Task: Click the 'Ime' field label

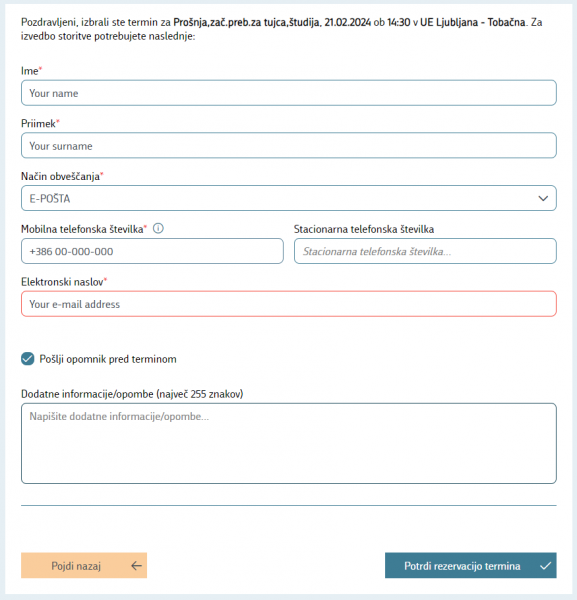Action: point(30,71)
